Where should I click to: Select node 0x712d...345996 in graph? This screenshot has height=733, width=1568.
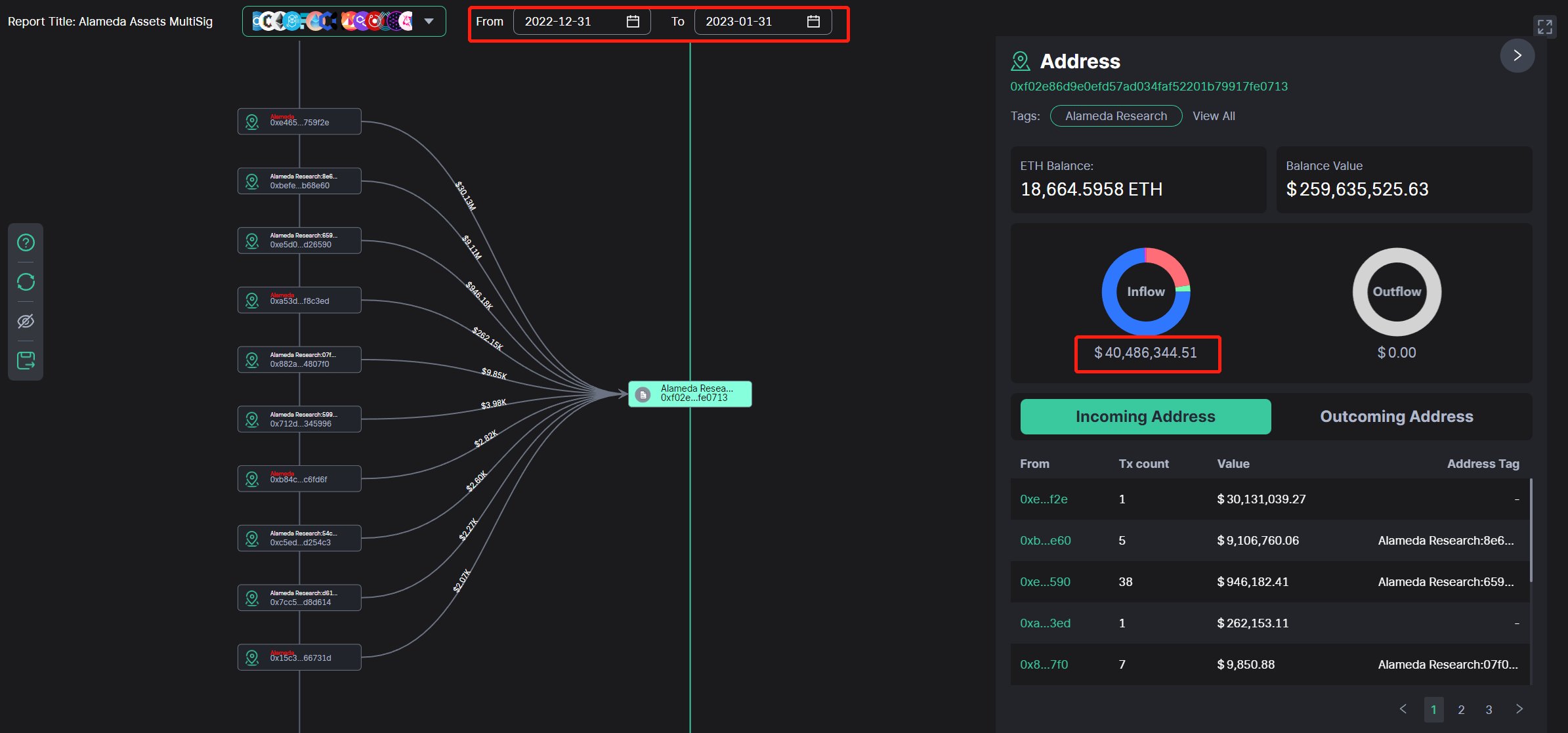(299, 419)
